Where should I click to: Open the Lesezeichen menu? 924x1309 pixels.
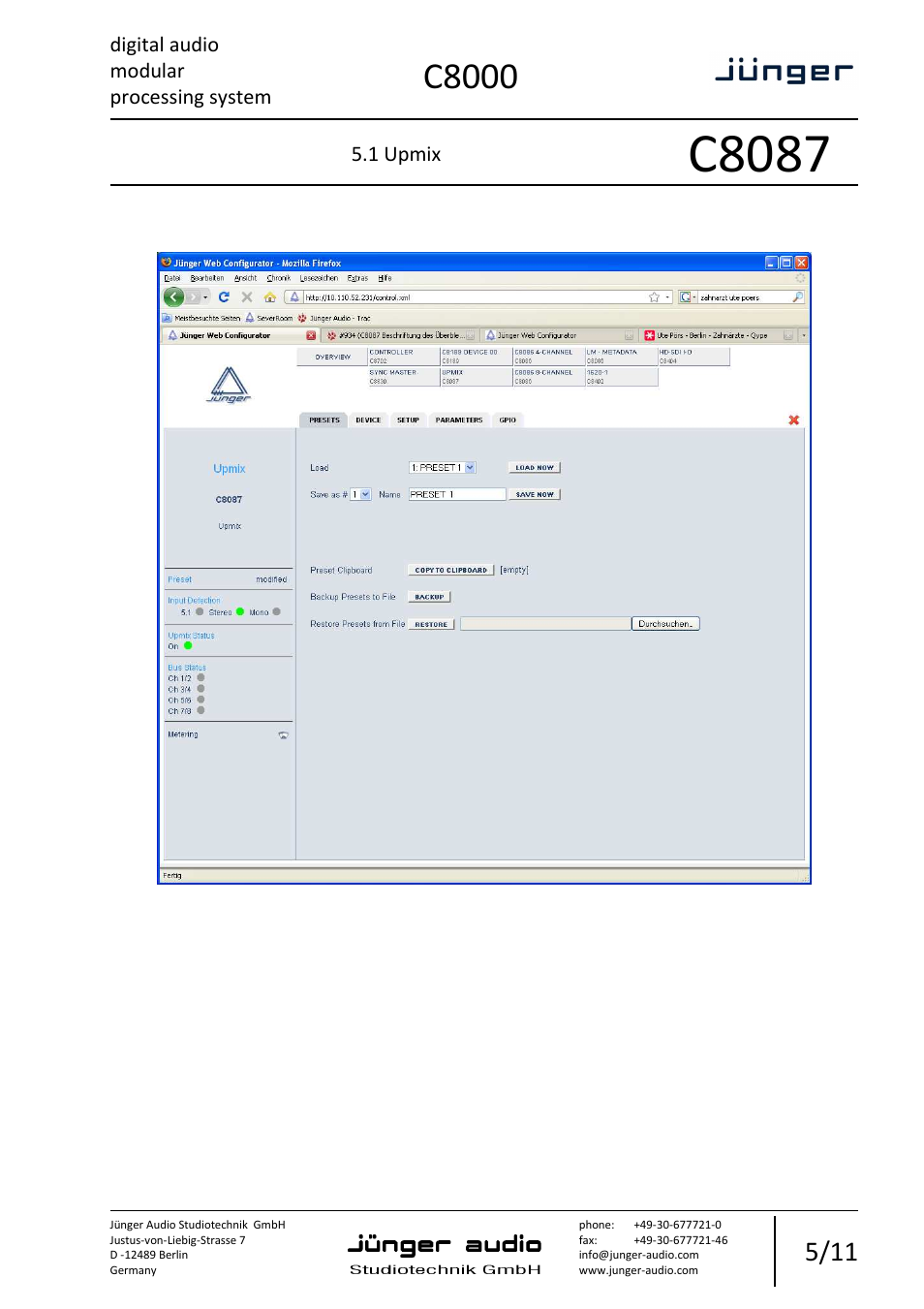coord(319,278)
